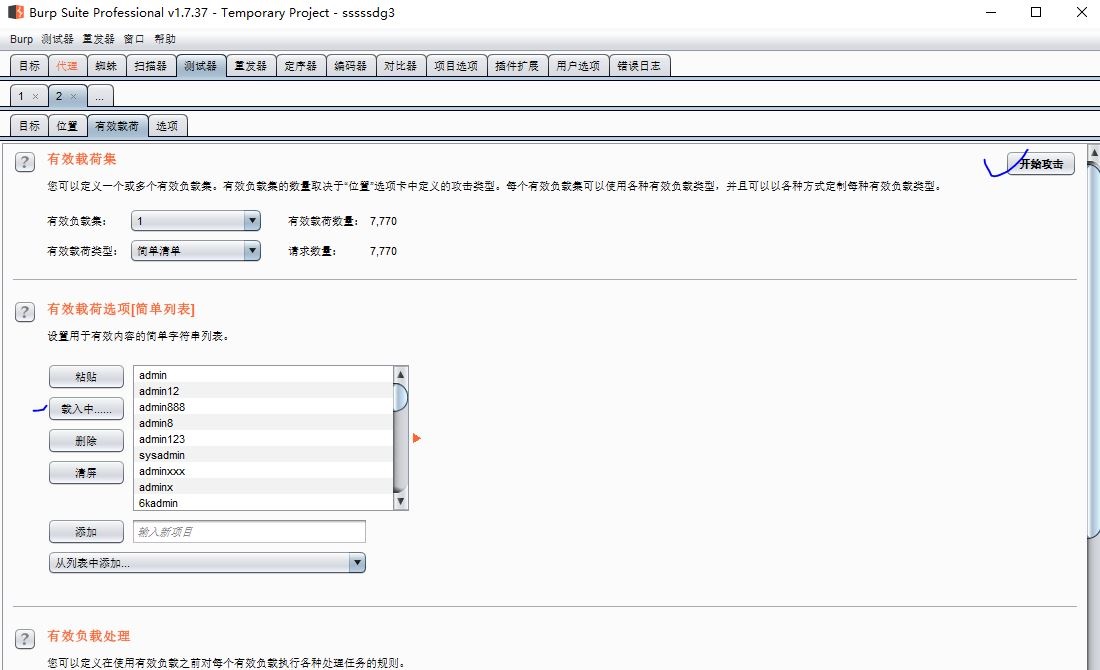
Task: Click payload list scrollbar up arrow
Action: click(401, 374)
